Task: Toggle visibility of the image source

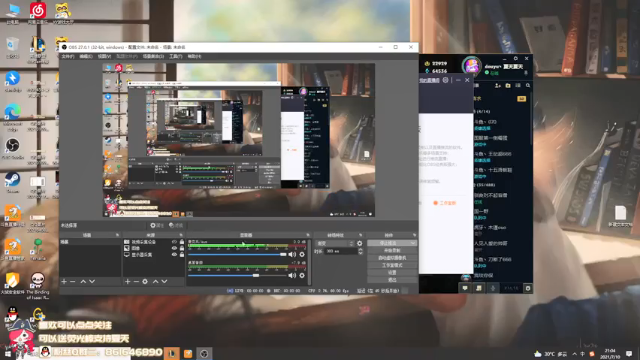Action: tap(174, 248)
